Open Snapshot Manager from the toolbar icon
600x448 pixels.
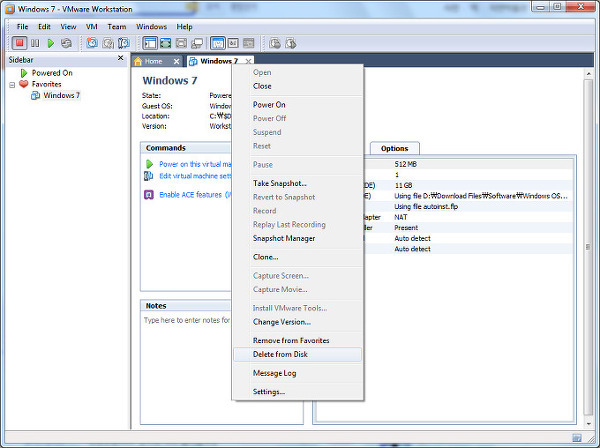tap(124, 43)
